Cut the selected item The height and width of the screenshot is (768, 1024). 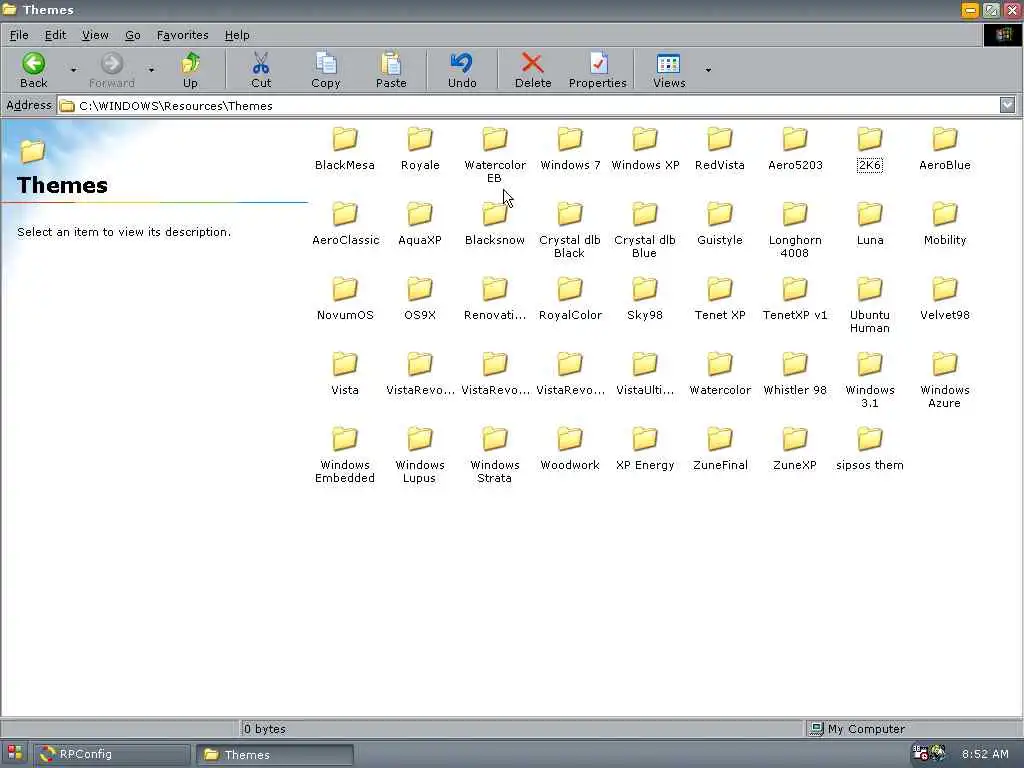click(x=261, y=70)
